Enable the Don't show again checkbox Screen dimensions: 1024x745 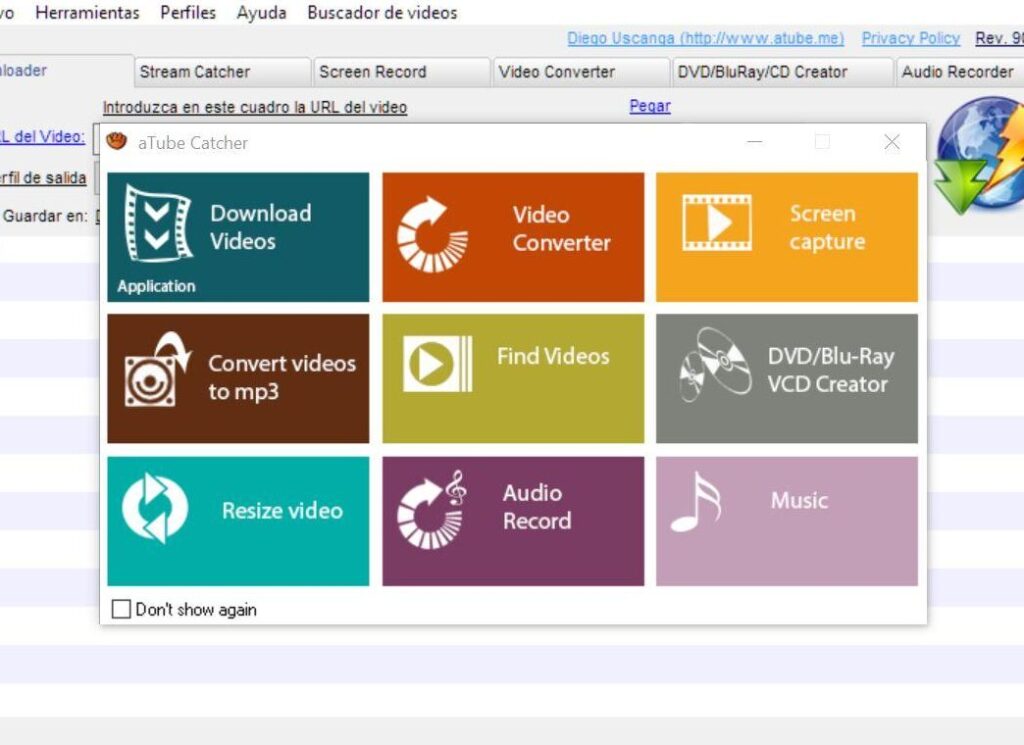pos(121,609)
